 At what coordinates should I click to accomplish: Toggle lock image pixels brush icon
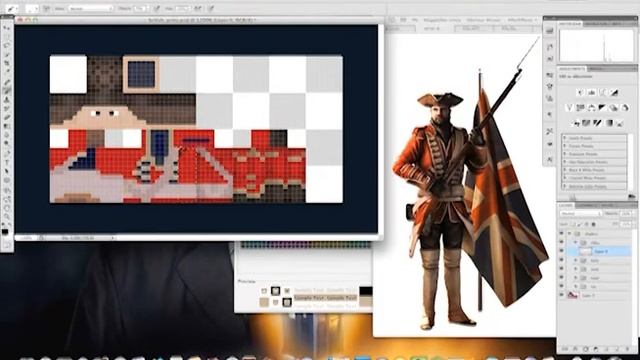pos(579,224)
